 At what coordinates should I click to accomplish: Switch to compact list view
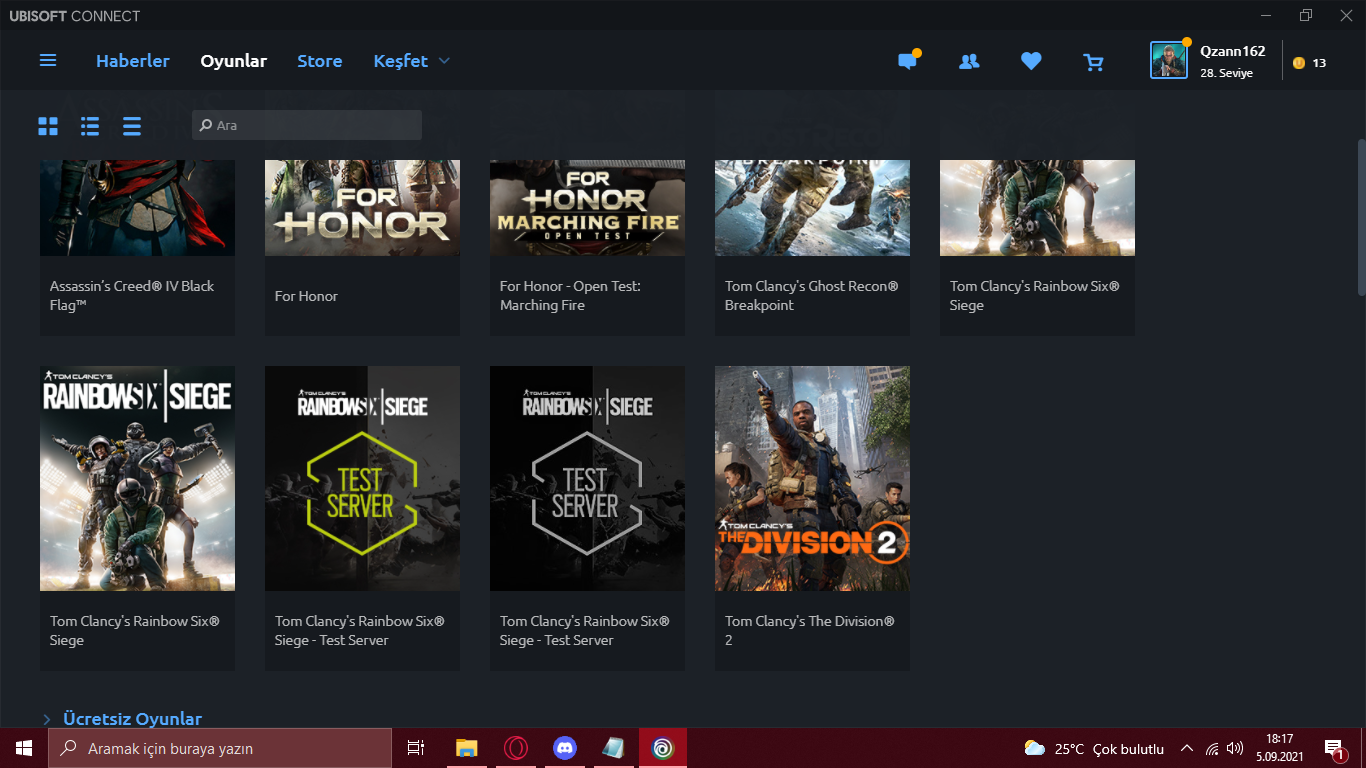click(x=132, y=126)
